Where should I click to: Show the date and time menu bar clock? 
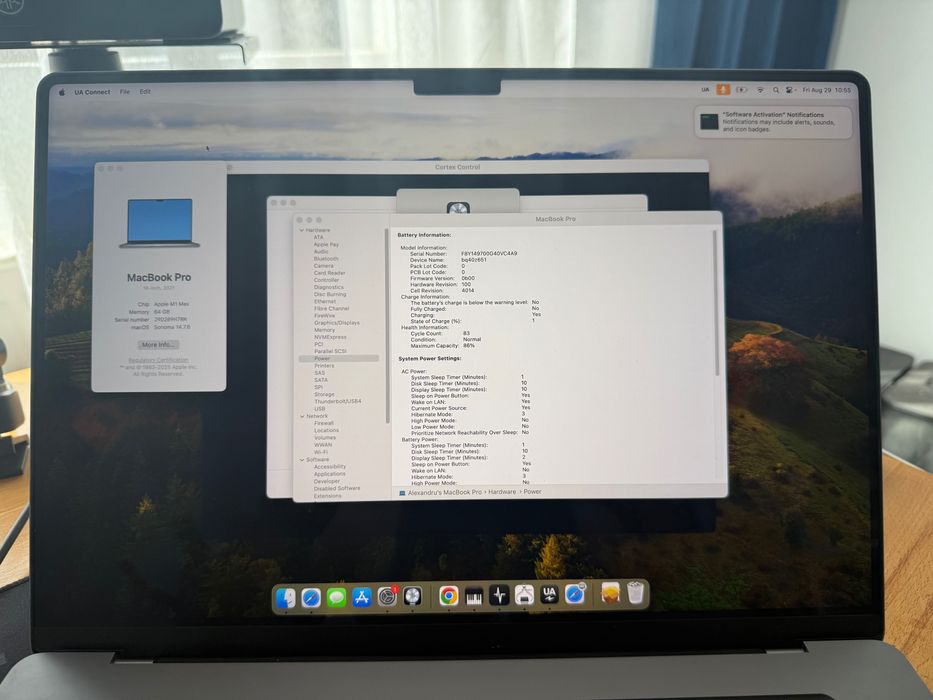826,90
